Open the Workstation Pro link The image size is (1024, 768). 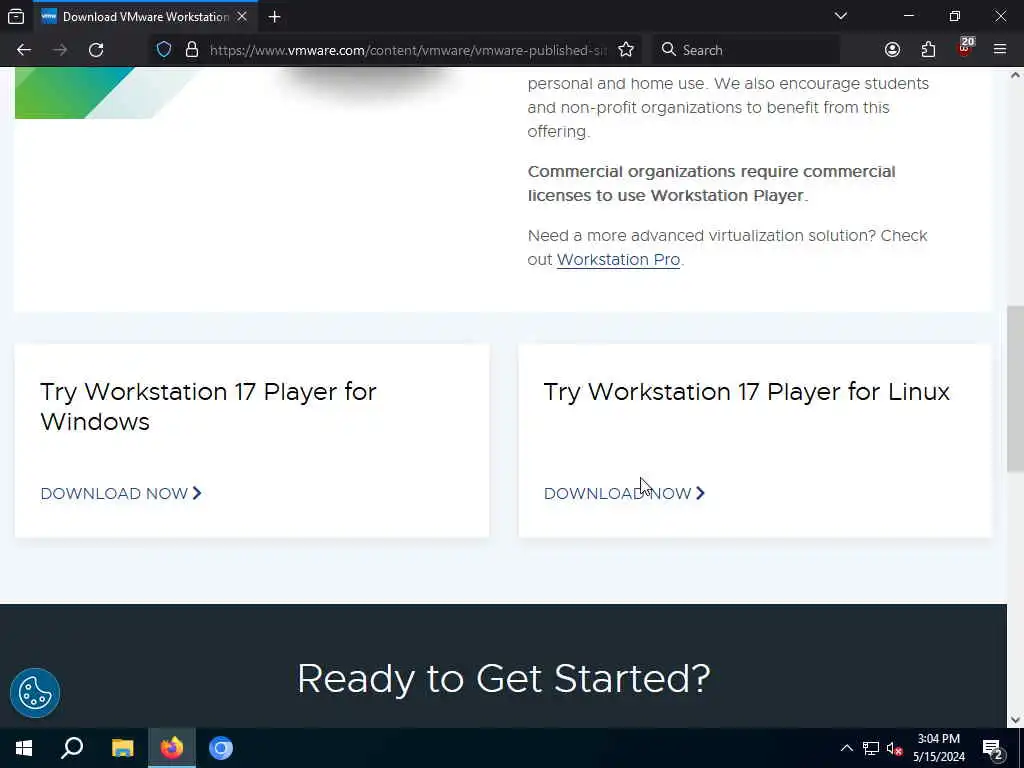click(618, 259)
